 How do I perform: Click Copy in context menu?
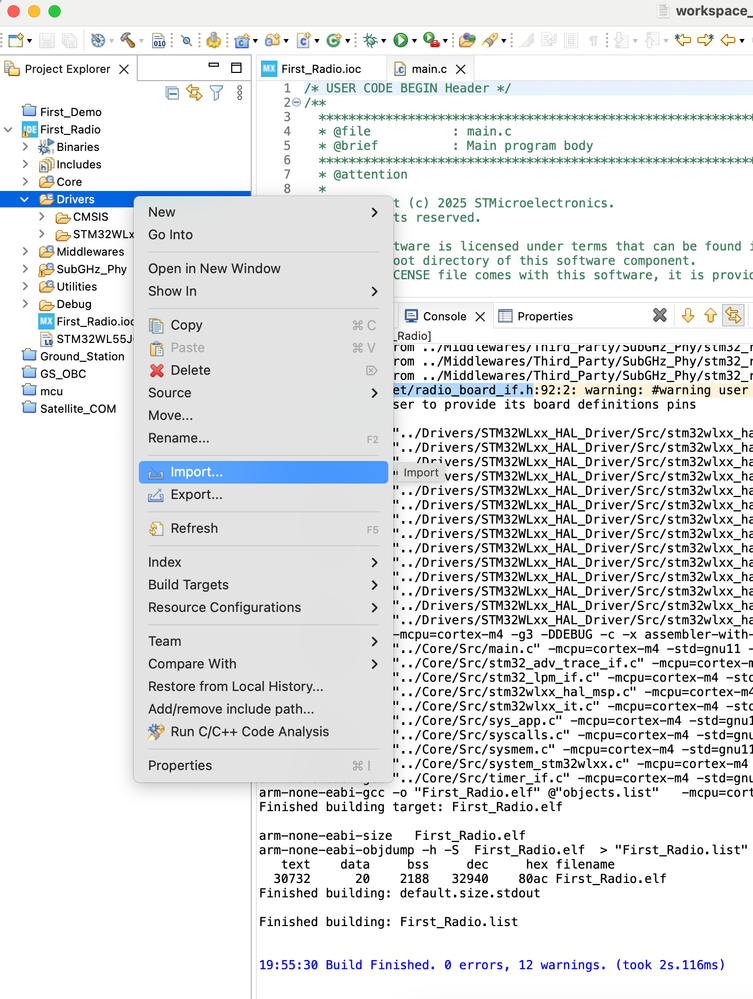[x=263, y=325]
